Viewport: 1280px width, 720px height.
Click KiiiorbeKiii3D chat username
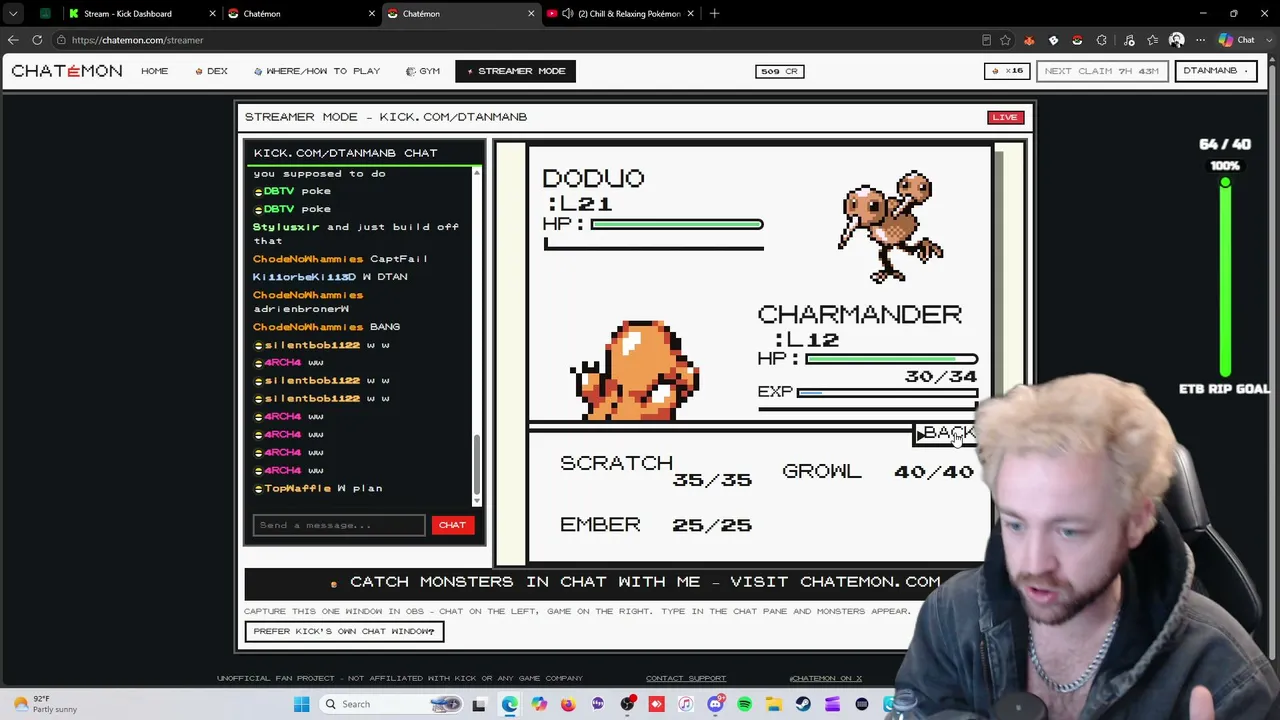[304, 277]
